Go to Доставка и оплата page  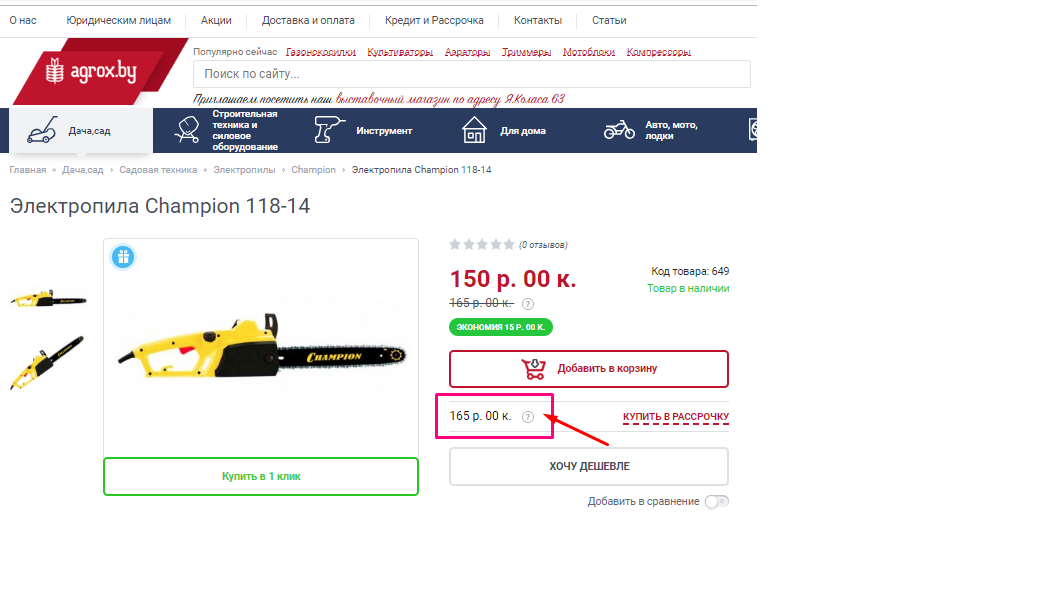coord(308,21)
